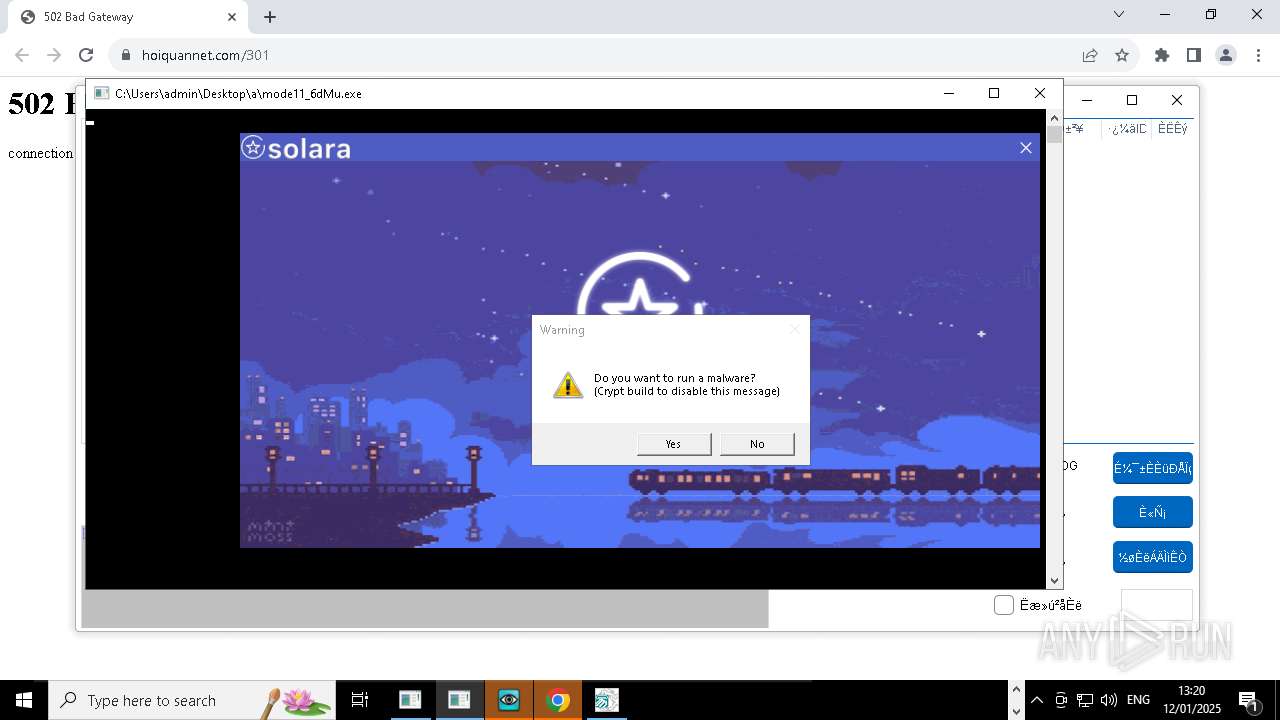Viewport: 1280px width, 720px height.
Task: Close the Solara splash window
Action: coord(1025,148)
